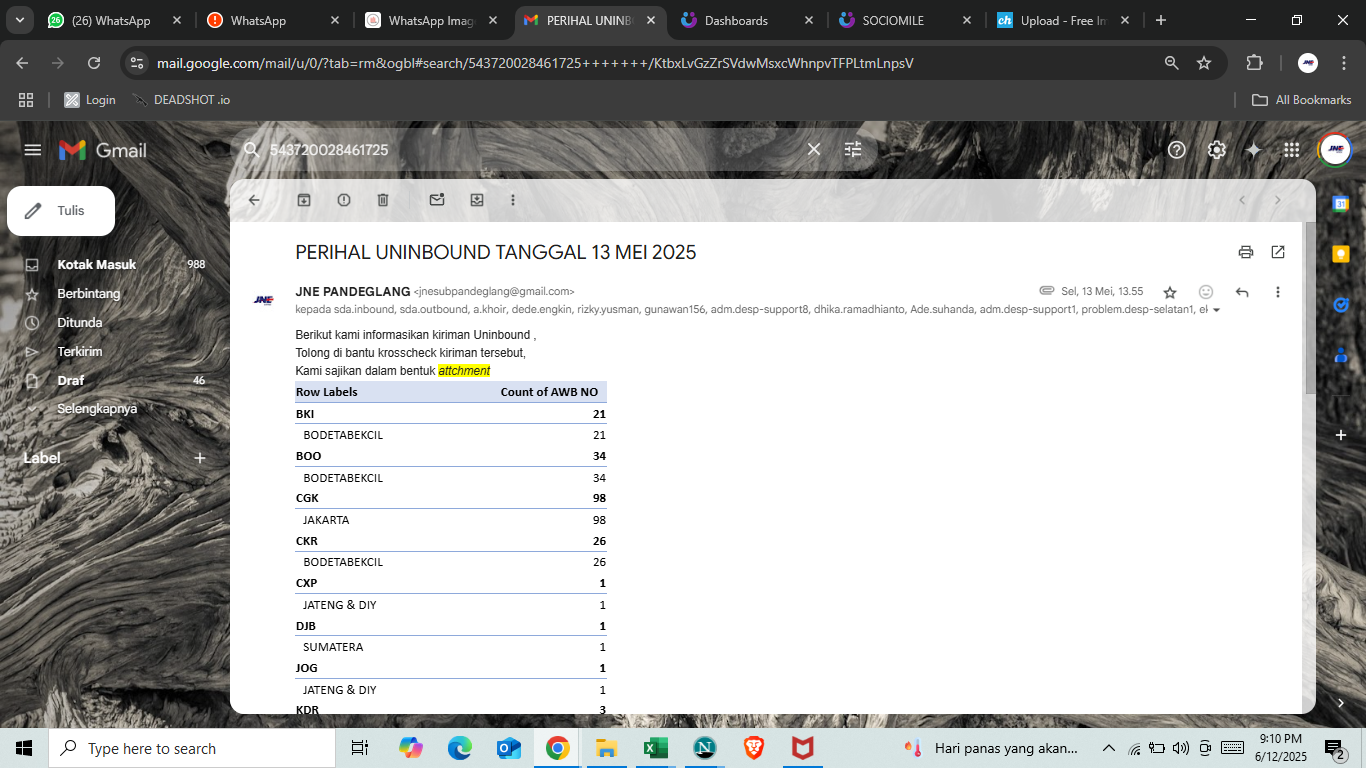
Task: Reply arrow icon on message
Action: (1242, 292)
